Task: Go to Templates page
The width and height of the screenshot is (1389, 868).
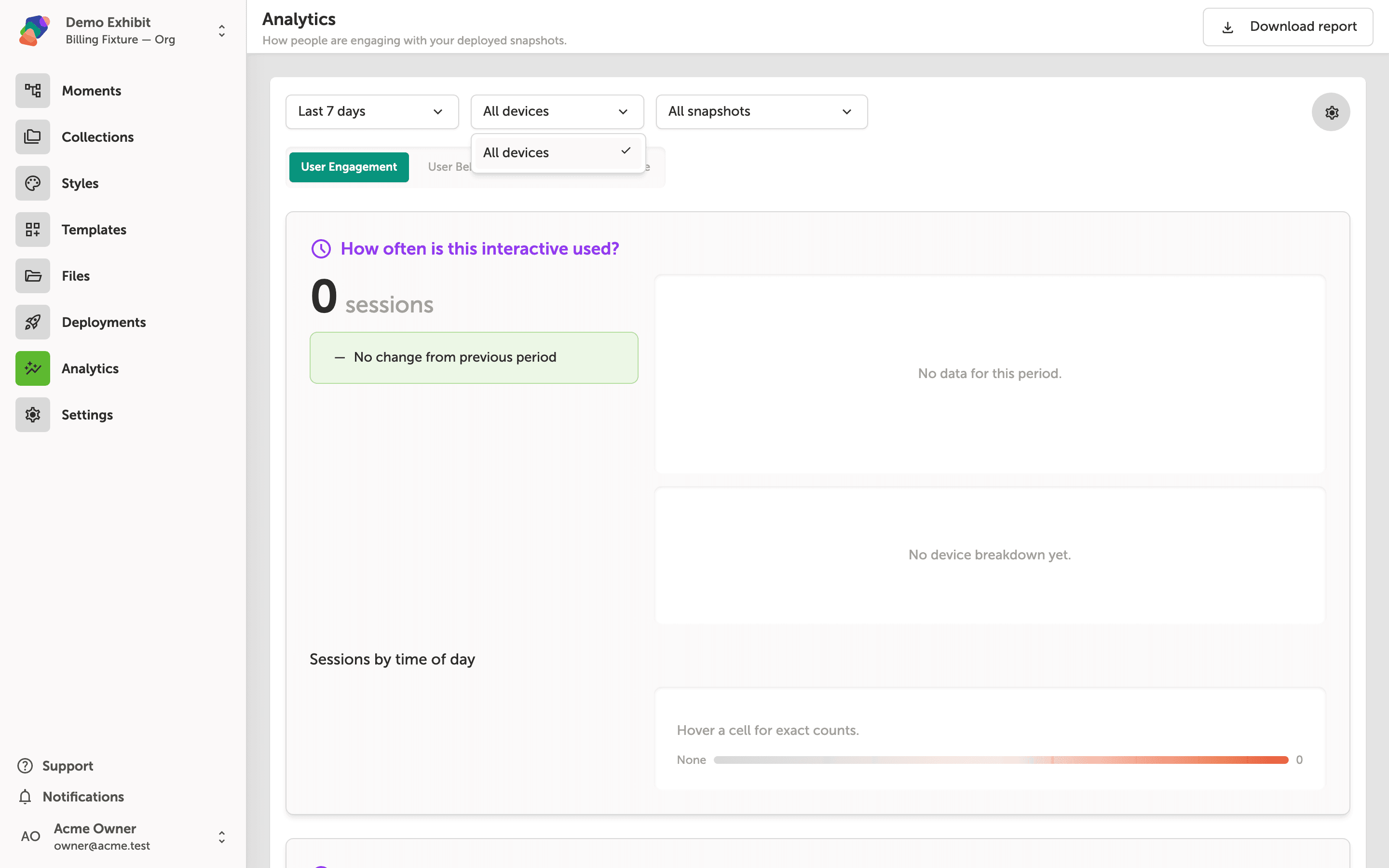Action: (x=94, y=230)
